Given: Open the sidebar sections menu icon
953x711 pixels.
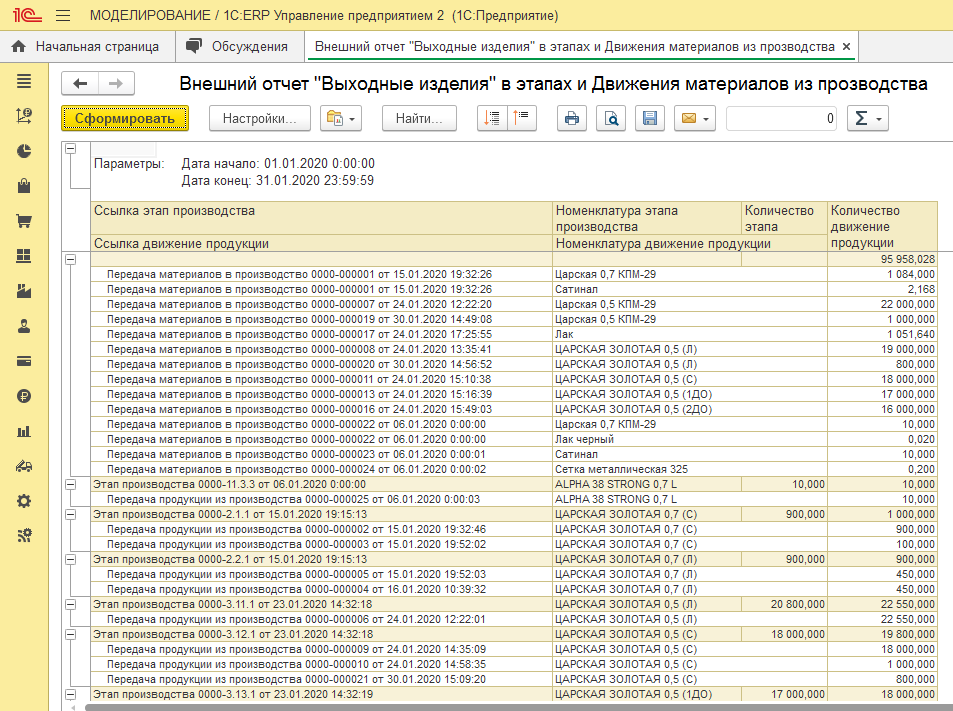Looking at the screenshot, I should point(24,81).
